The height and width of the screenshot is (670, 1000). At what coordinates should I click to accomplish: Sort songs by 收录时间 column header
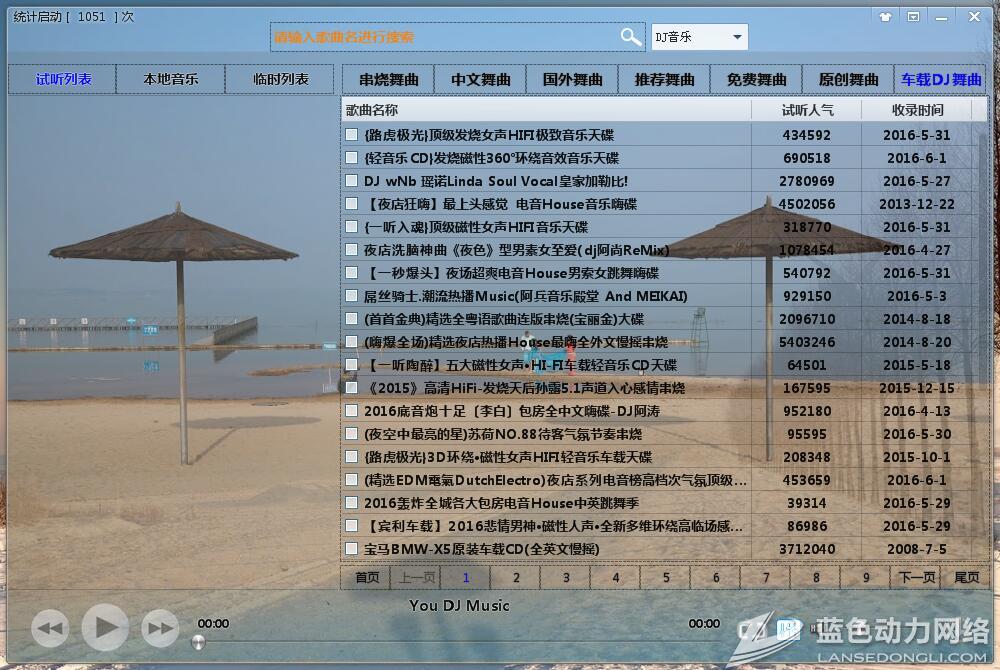tap(916, 110)
